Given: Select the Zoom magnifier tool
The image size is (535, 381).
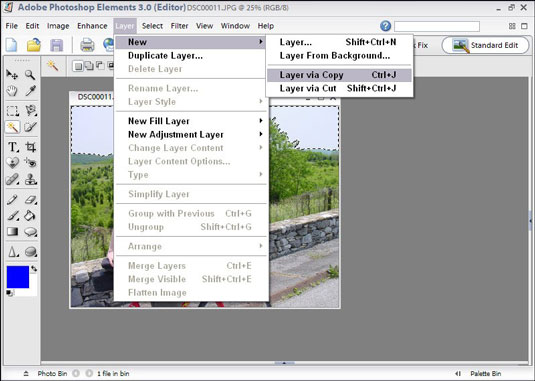Looking at the screenshot, I should pyautogui.click(x=30, y=74).
